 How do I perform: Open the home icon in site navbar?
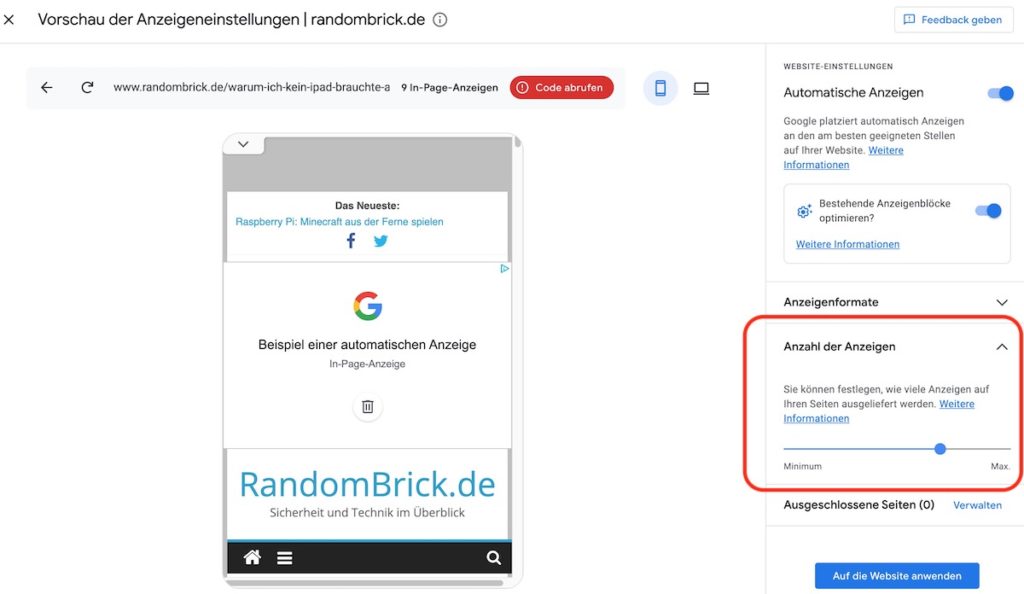coord(252,557)
